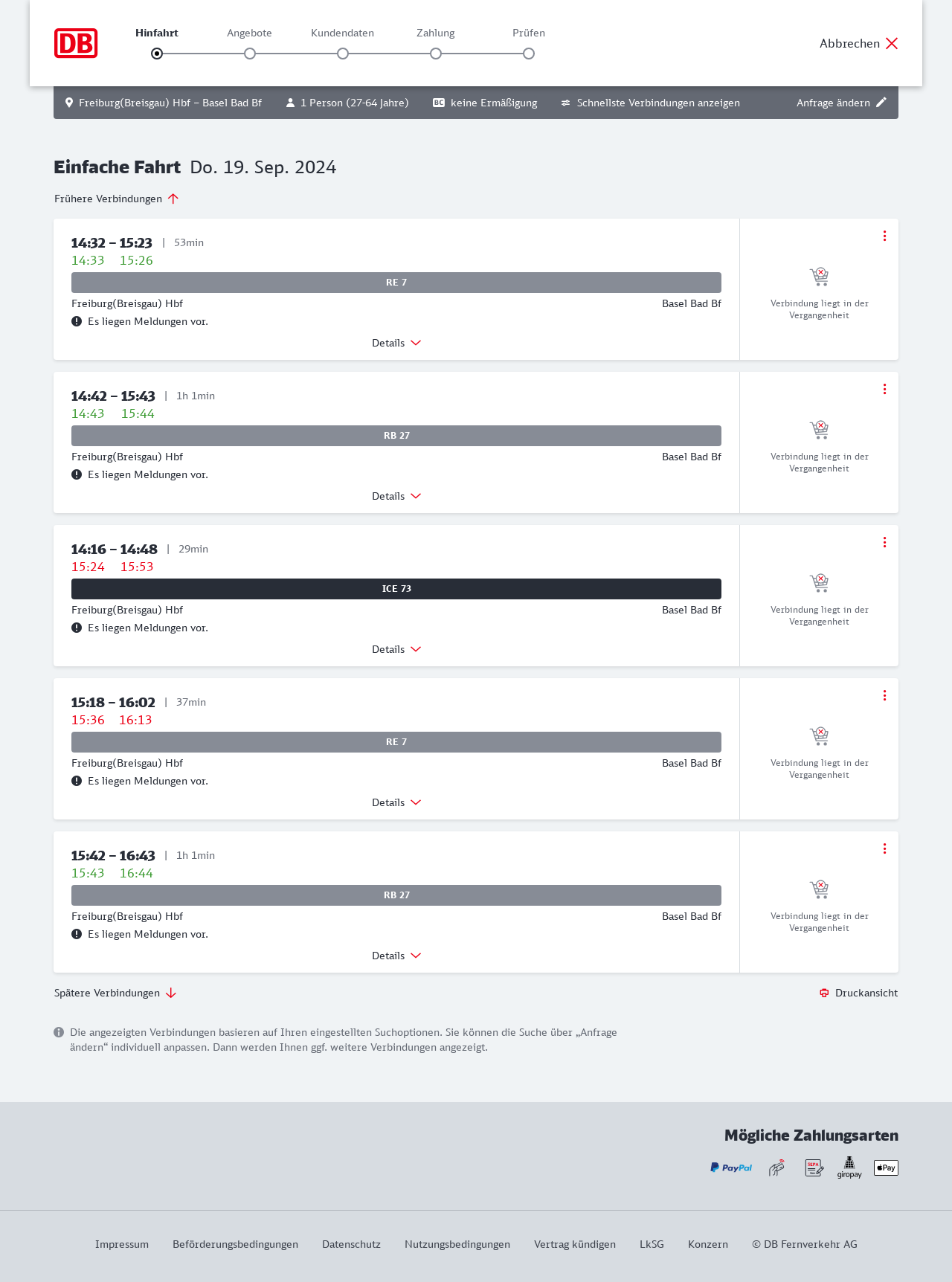Select the Hinfahrt progress step

(x=157, y=54)
